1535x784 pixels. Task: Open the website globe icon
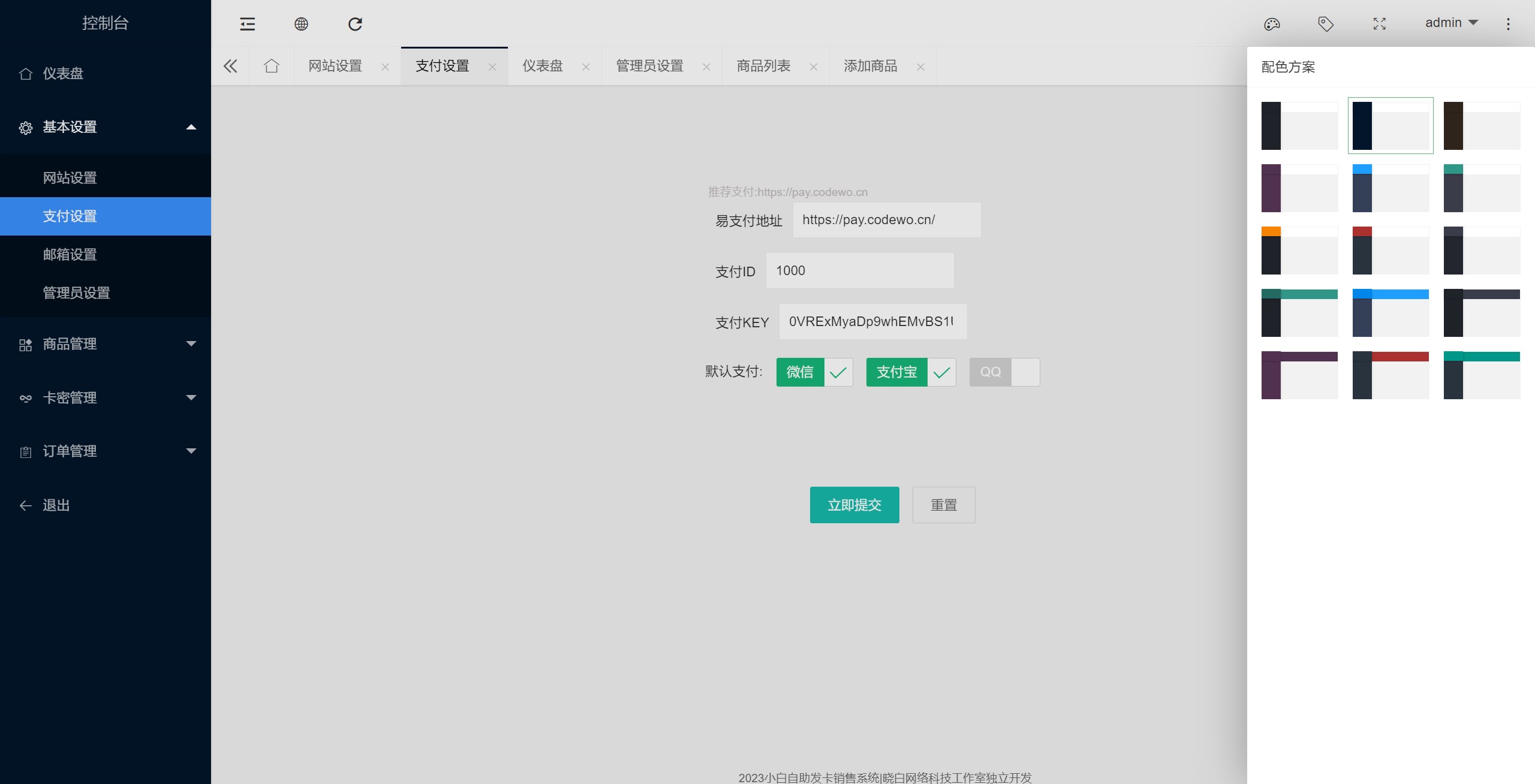click(301, 24)
